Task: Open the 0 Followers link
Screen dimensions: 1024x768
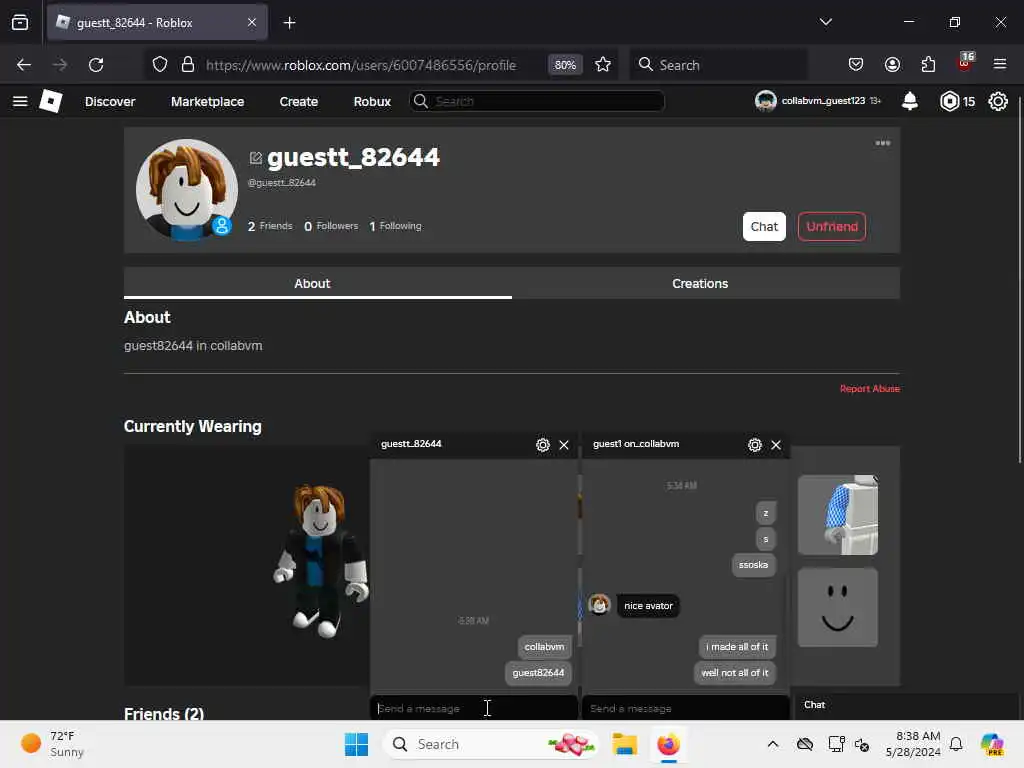Action: click(x=331, y=226)
